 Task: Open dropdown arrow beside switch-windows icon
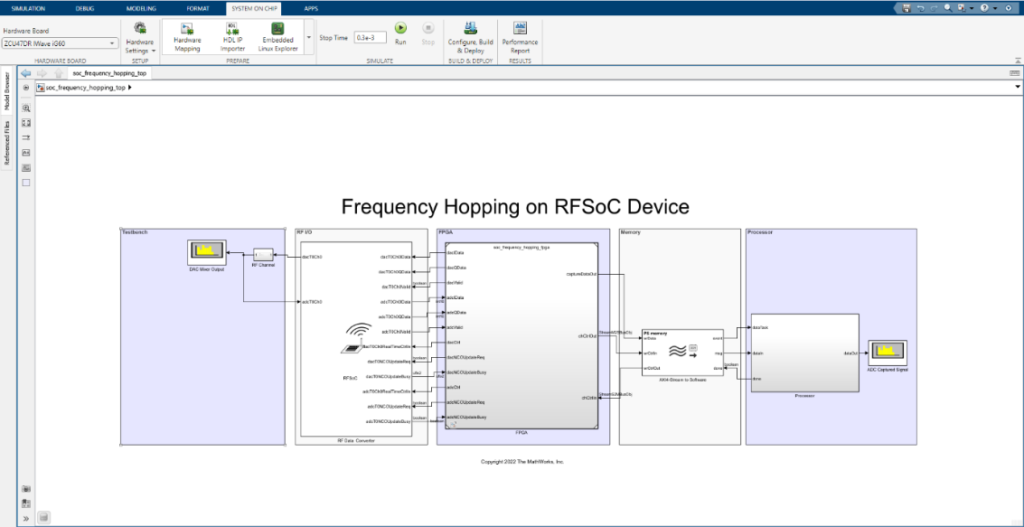(971, 8)
